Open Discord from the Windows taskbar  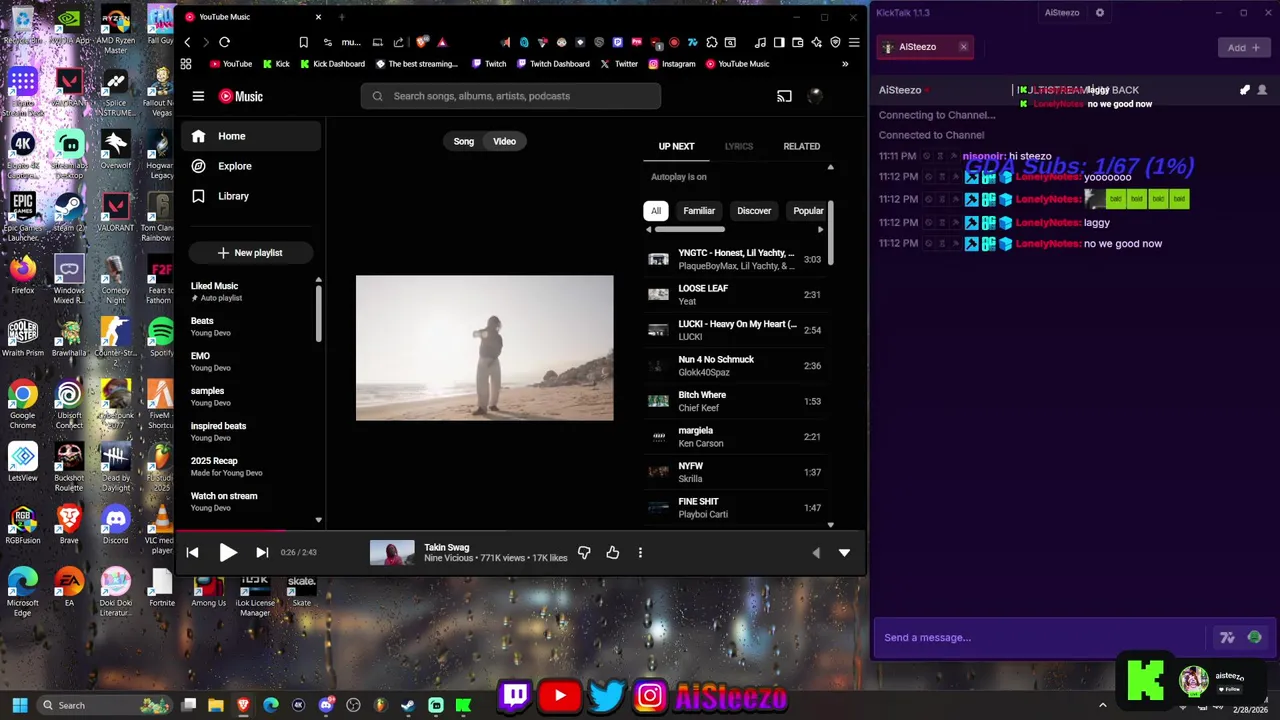pos(326,705)
